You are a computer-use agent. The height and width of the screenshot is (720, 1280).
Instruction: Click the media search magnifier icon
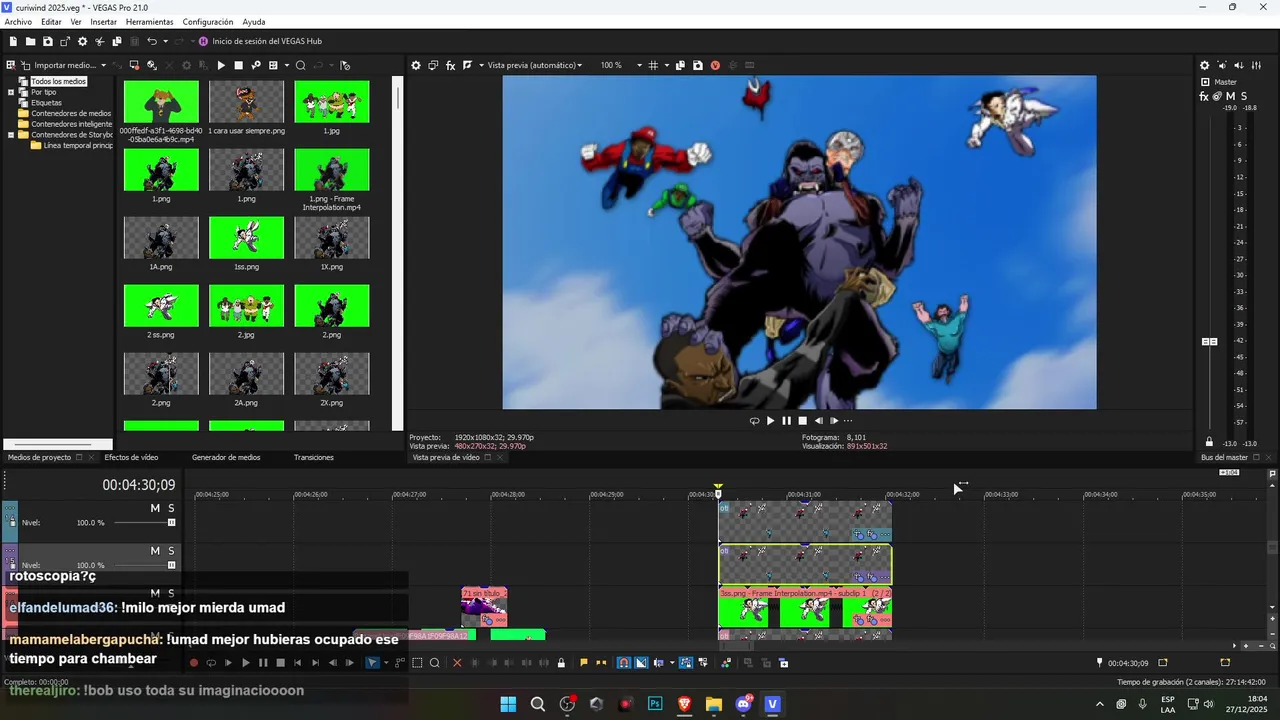tap(299, 65)
